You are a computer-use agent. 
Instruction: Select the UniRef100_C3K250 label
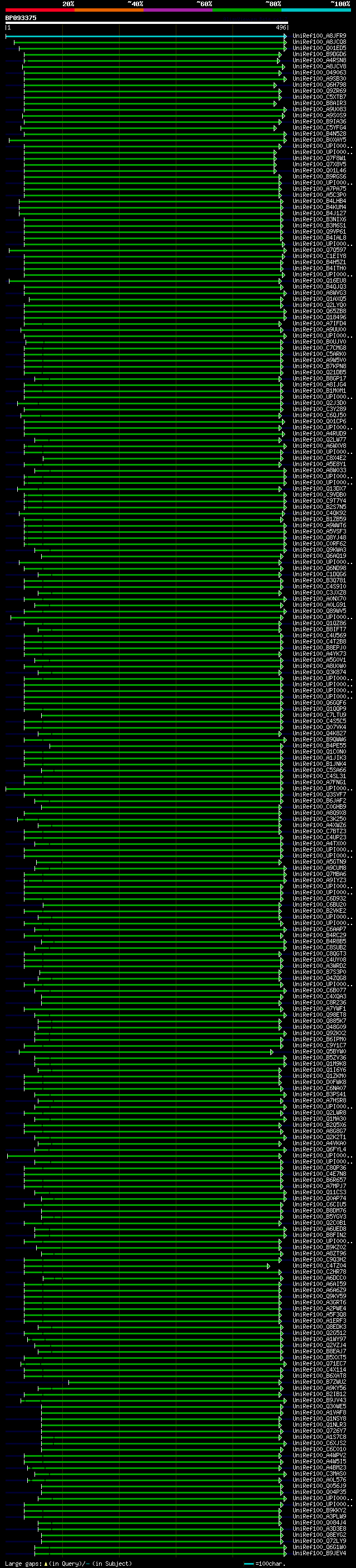319,819
